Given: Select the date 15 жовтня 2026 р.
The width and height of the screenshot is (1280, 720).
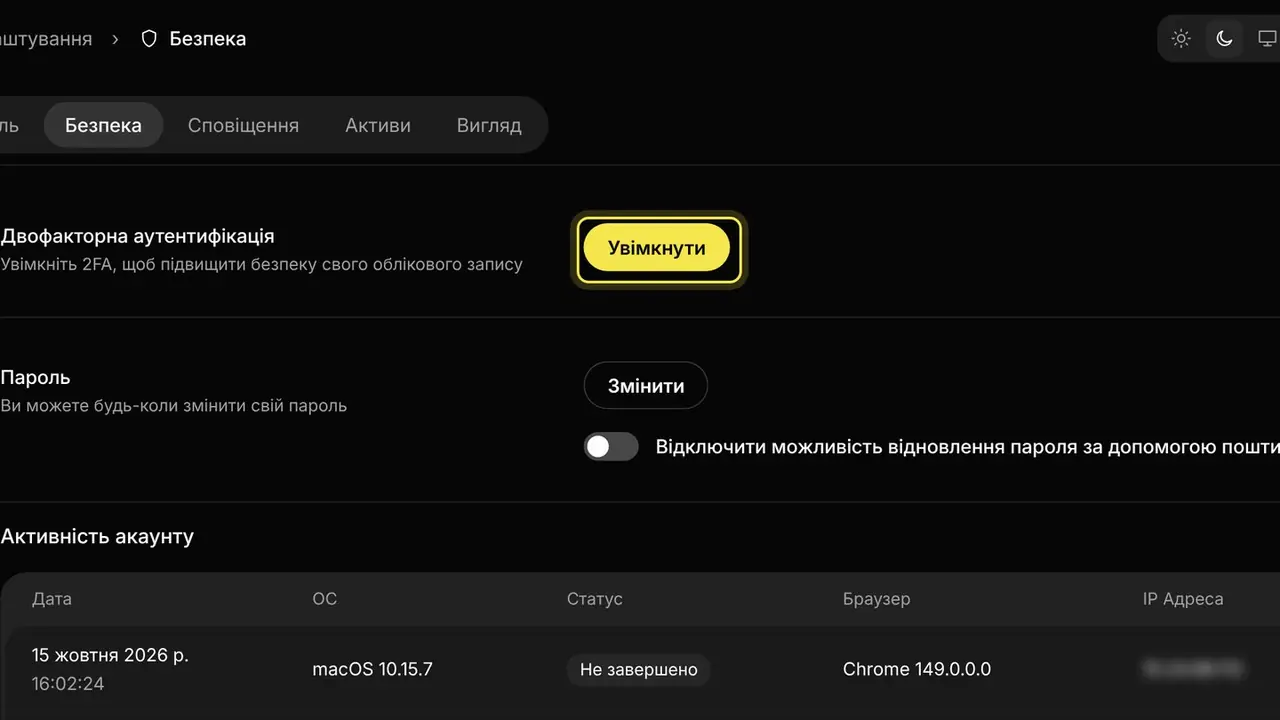Looking at the screenshot, I should (110, 656).
